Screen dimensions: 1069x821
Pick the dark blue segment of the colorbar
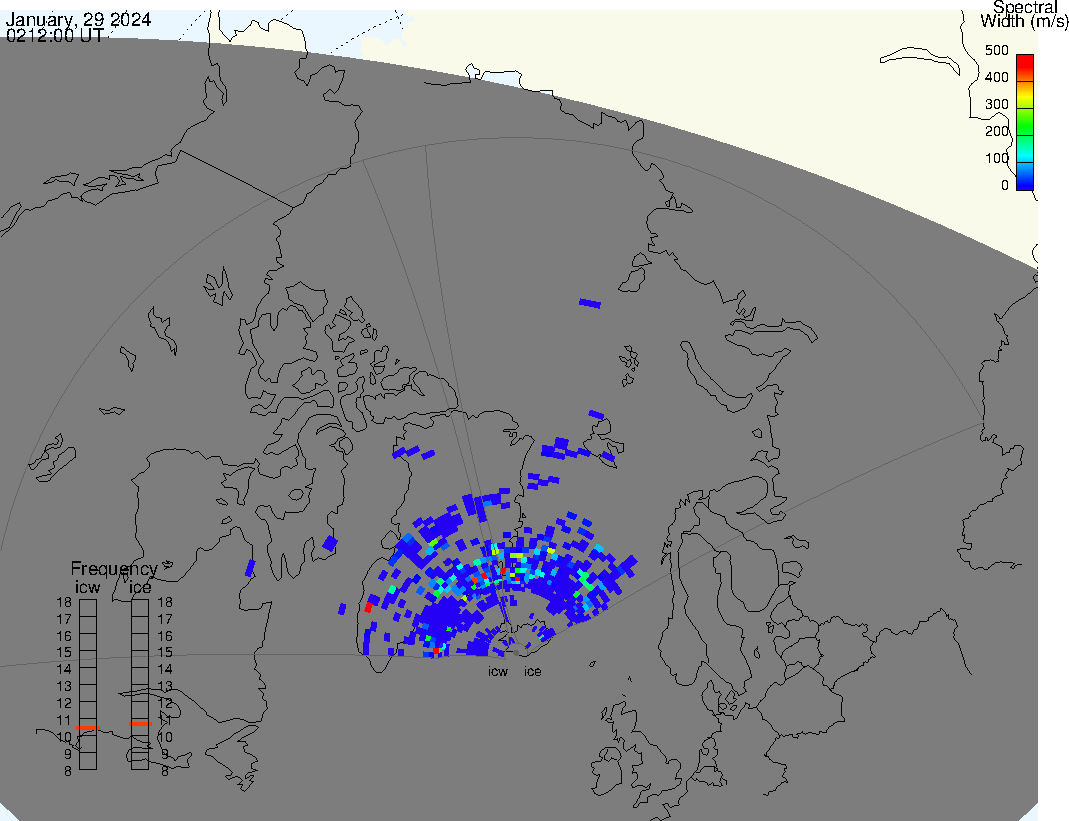pos(1025,177)
